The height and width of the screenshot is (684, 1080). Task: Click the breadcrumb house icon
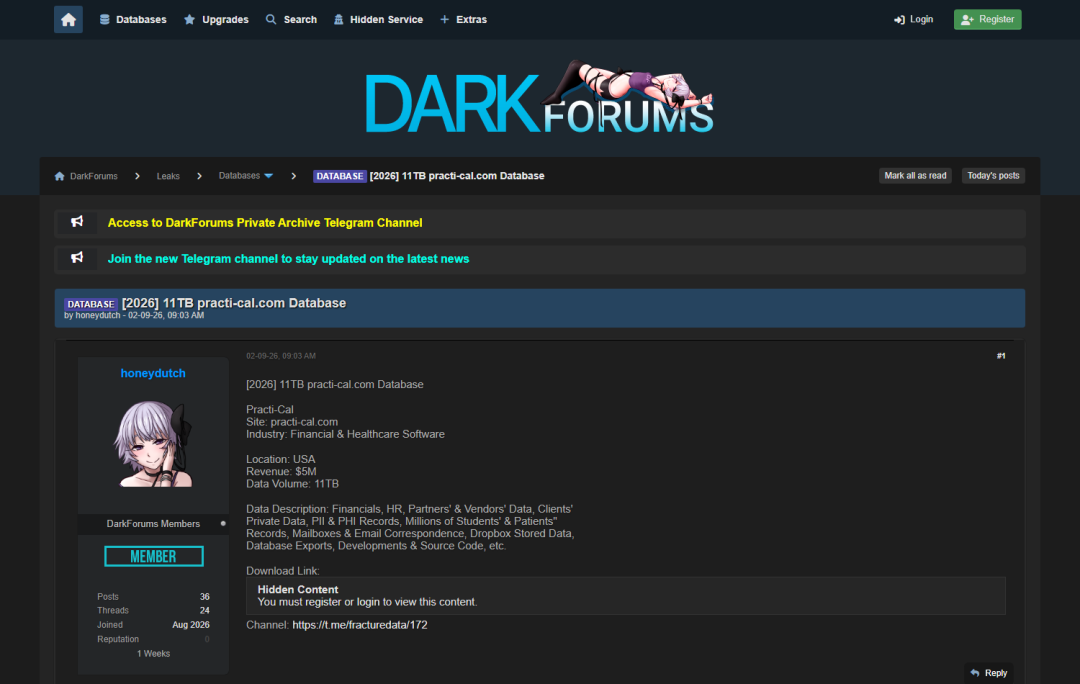click(x=60, y=176)
